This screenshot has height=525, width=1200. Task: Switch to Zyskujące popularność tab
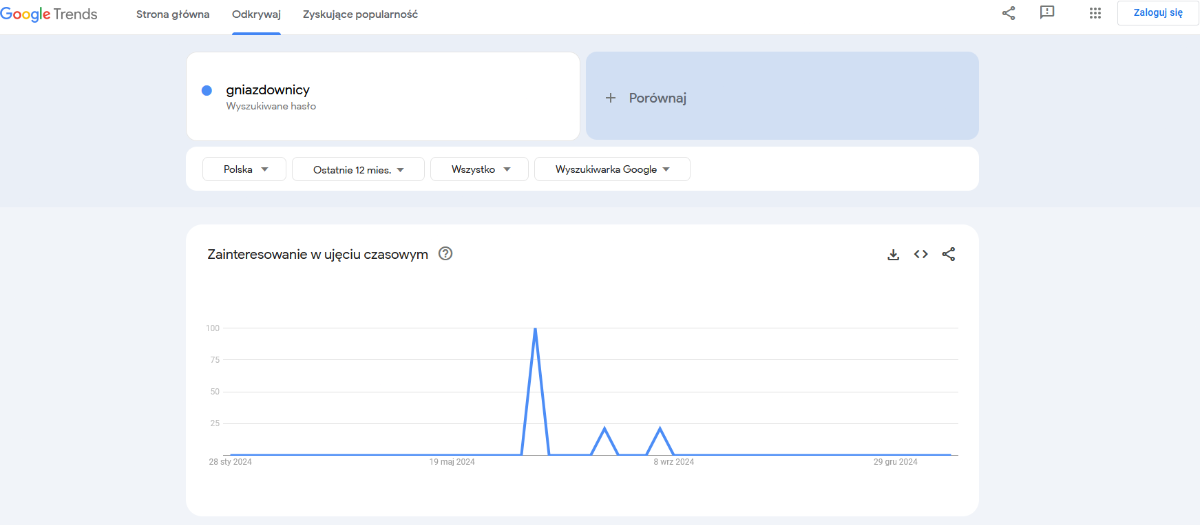360,15
